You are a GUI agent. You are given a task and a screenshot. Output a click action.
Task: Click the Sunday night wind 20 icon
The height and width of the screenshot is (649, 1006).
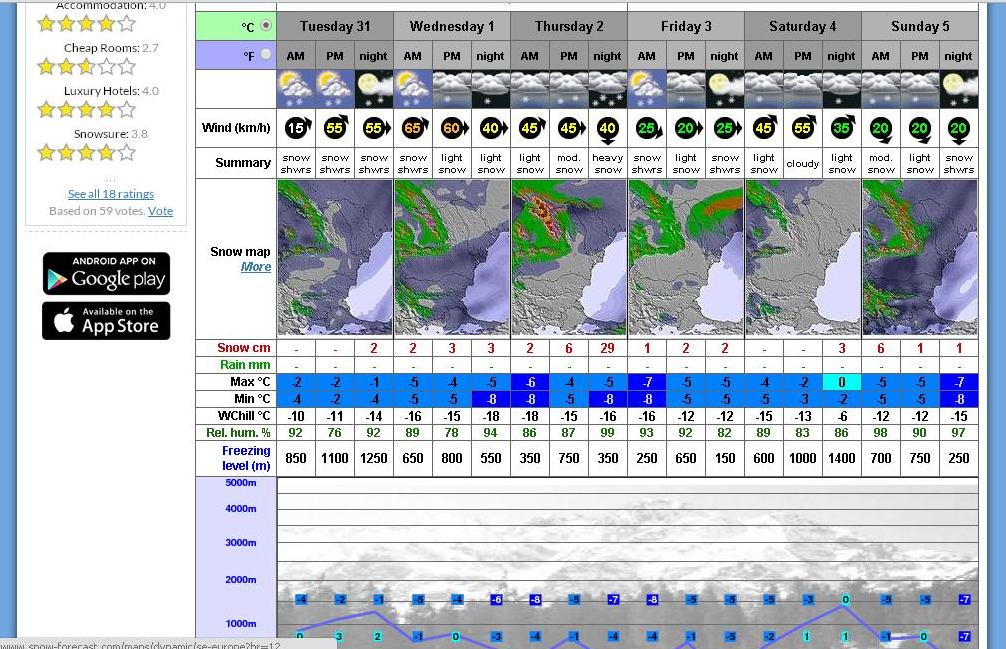coord(959,129)
